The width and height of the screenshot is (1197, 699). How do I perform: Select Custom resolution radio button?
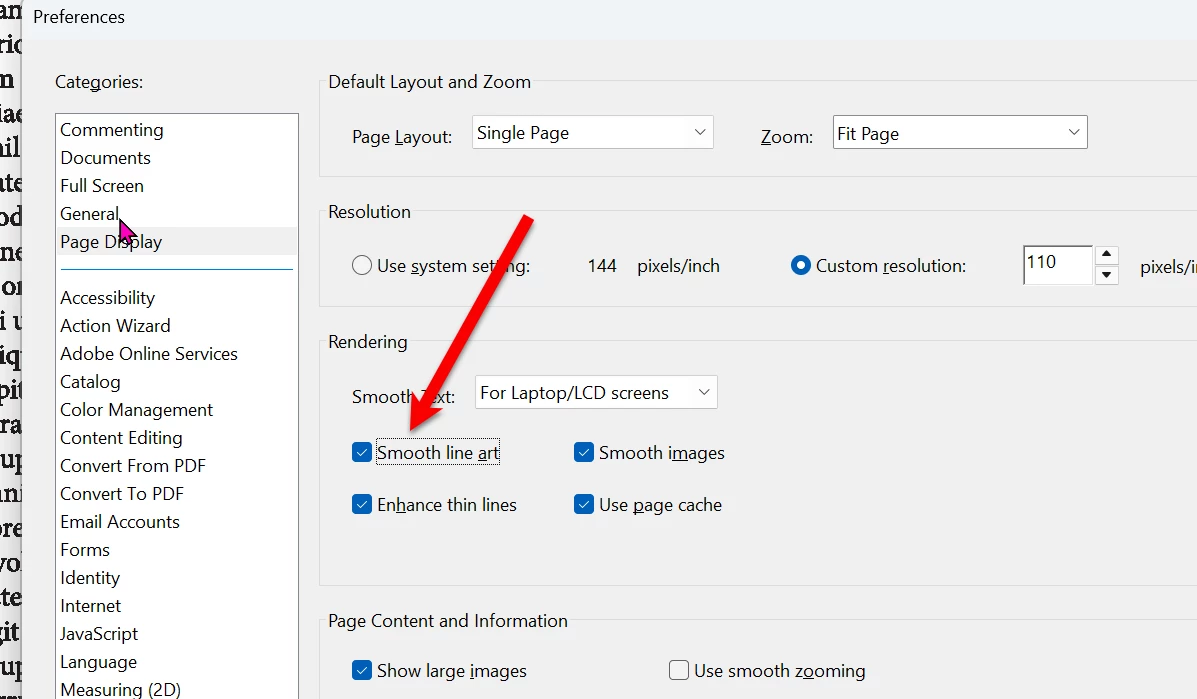click(801, 266)
